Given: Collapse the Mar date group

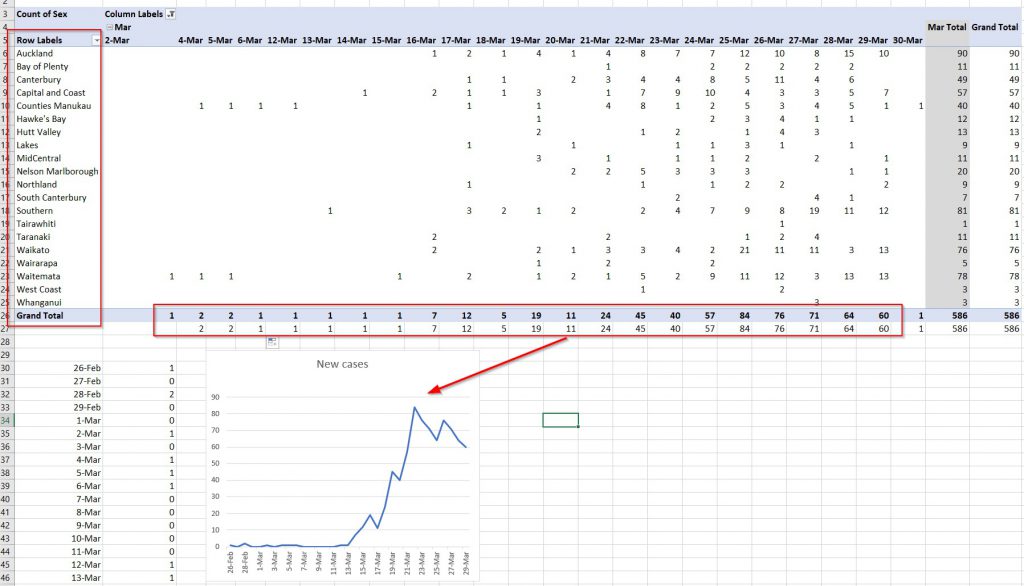Looking at the screenshot, I should (x=109, y=27).
